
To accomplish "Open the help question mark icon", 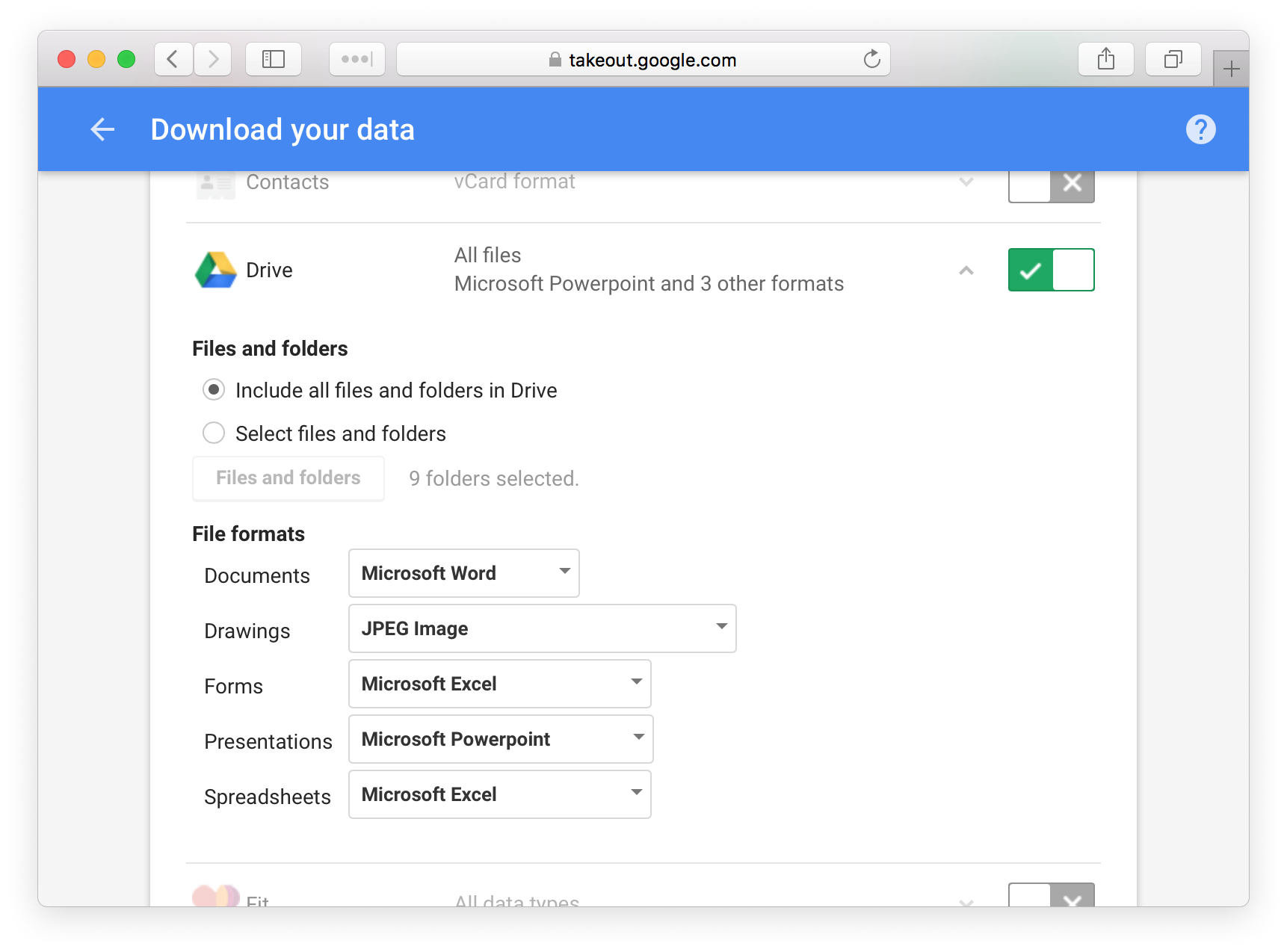I will (1201, 129).
